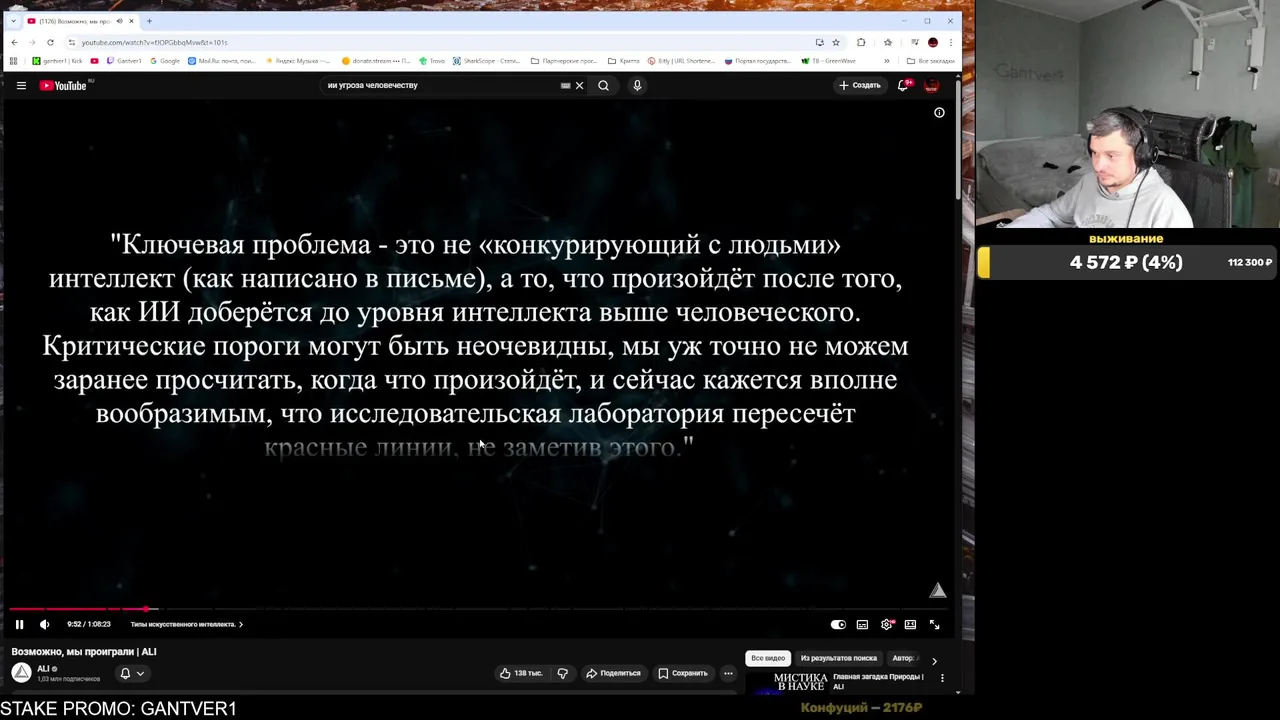The width and height of the screenshot is (1280, 720).
Task: Go to the YouTube home logo
Action: click(x=64, y=85)
